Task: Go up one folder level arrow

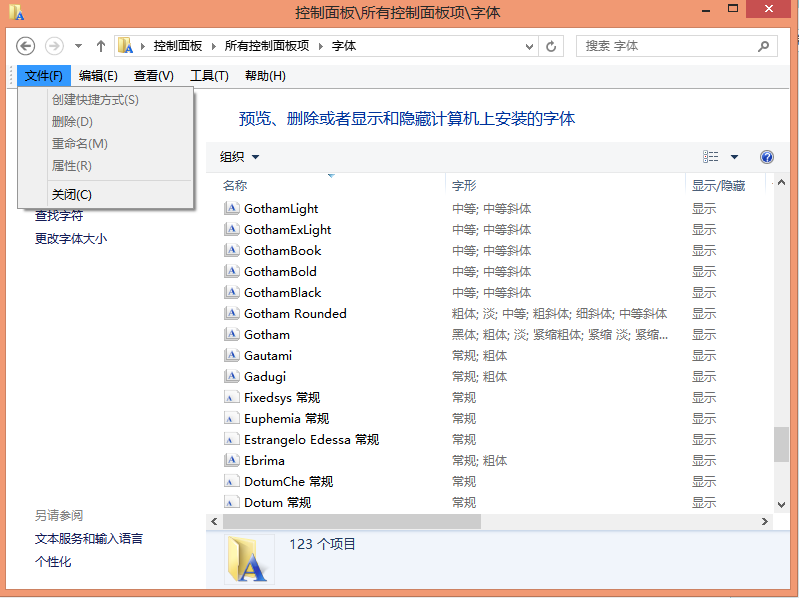Action: pos(101,46)
